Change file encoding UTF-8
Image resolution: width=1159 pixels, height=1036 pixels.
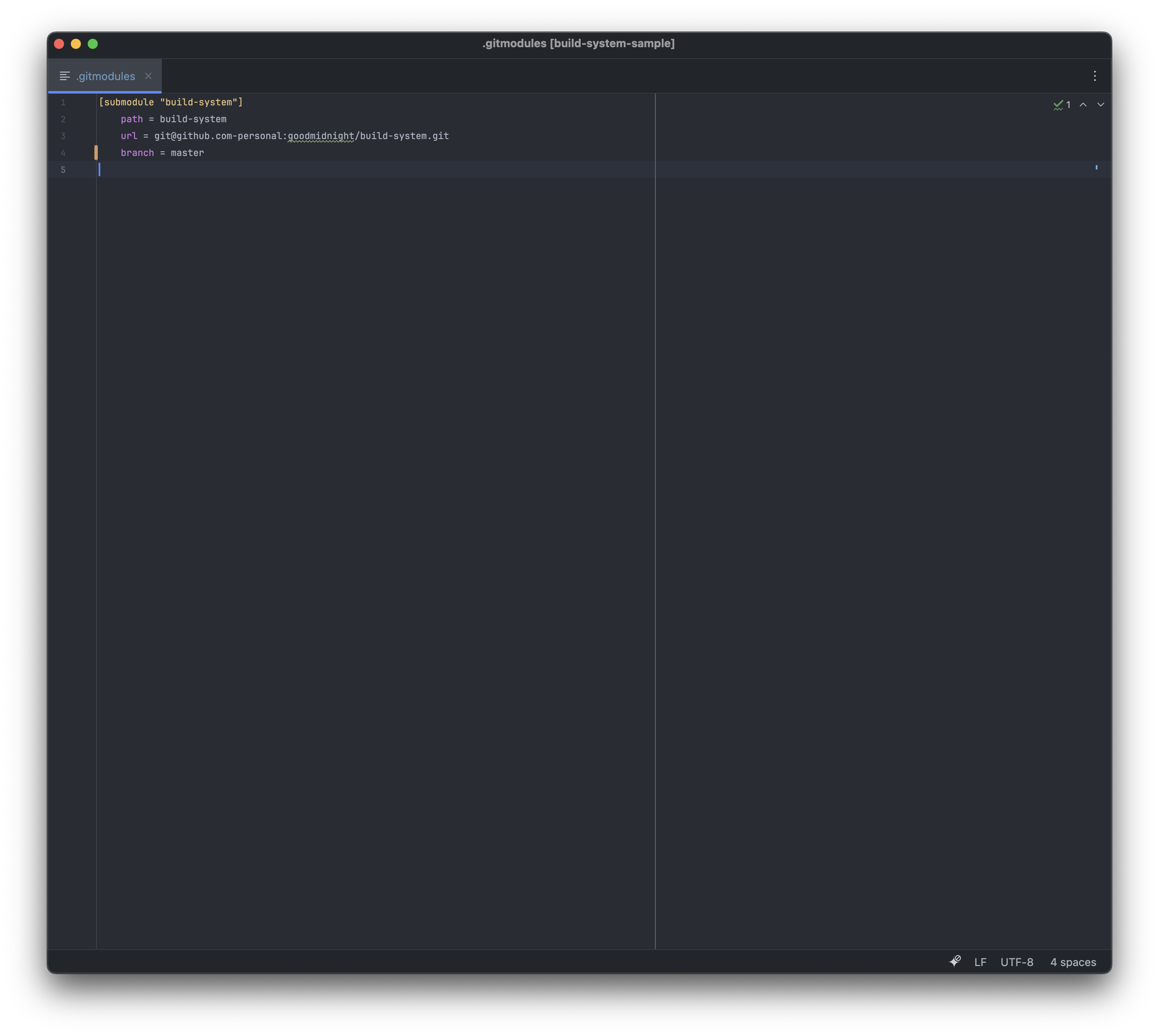point(1017,962)
